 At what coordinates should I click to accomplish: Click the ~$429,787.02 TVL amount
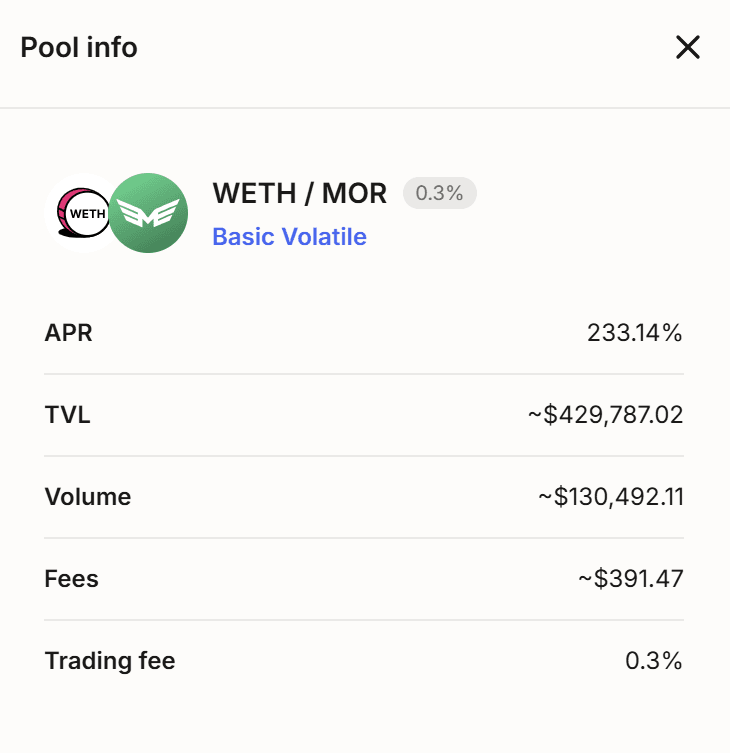tap(606, 415)
